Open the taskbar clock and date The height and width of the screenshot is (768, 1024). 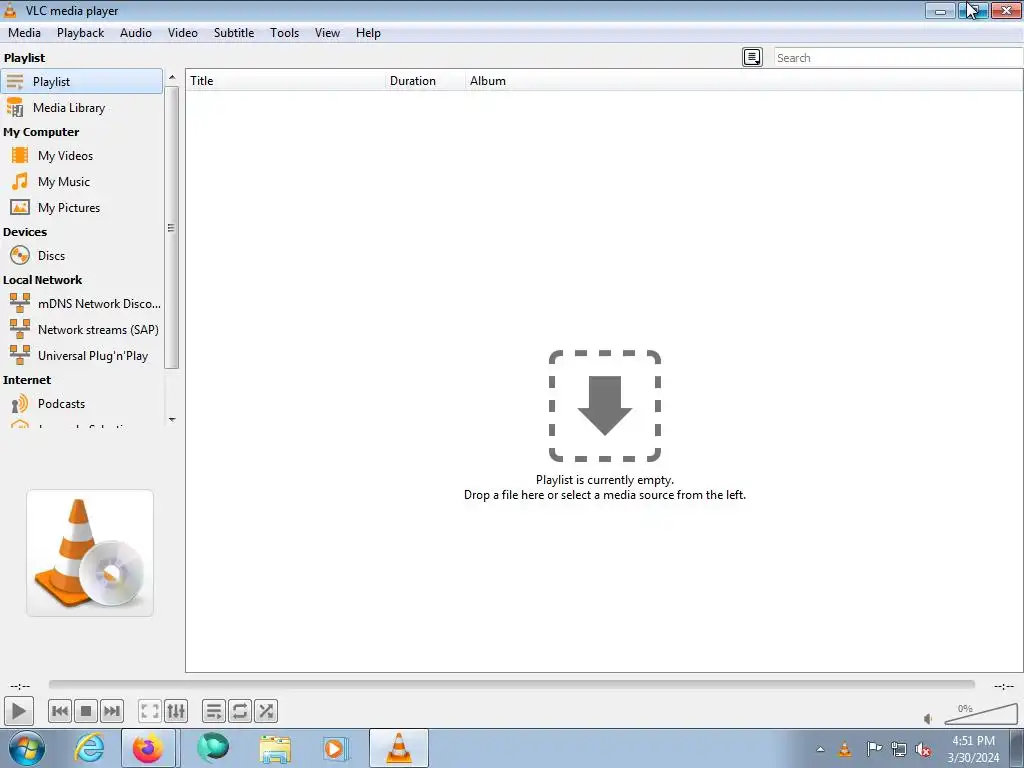pos(973,749)
